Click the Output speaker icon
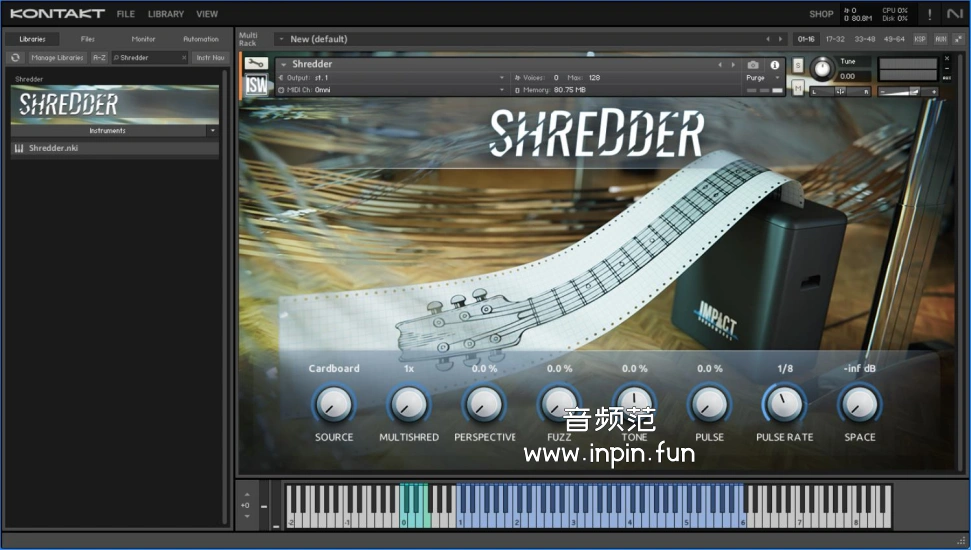The width and height of the screenshot is (971, 550). (x=281, y=78)
